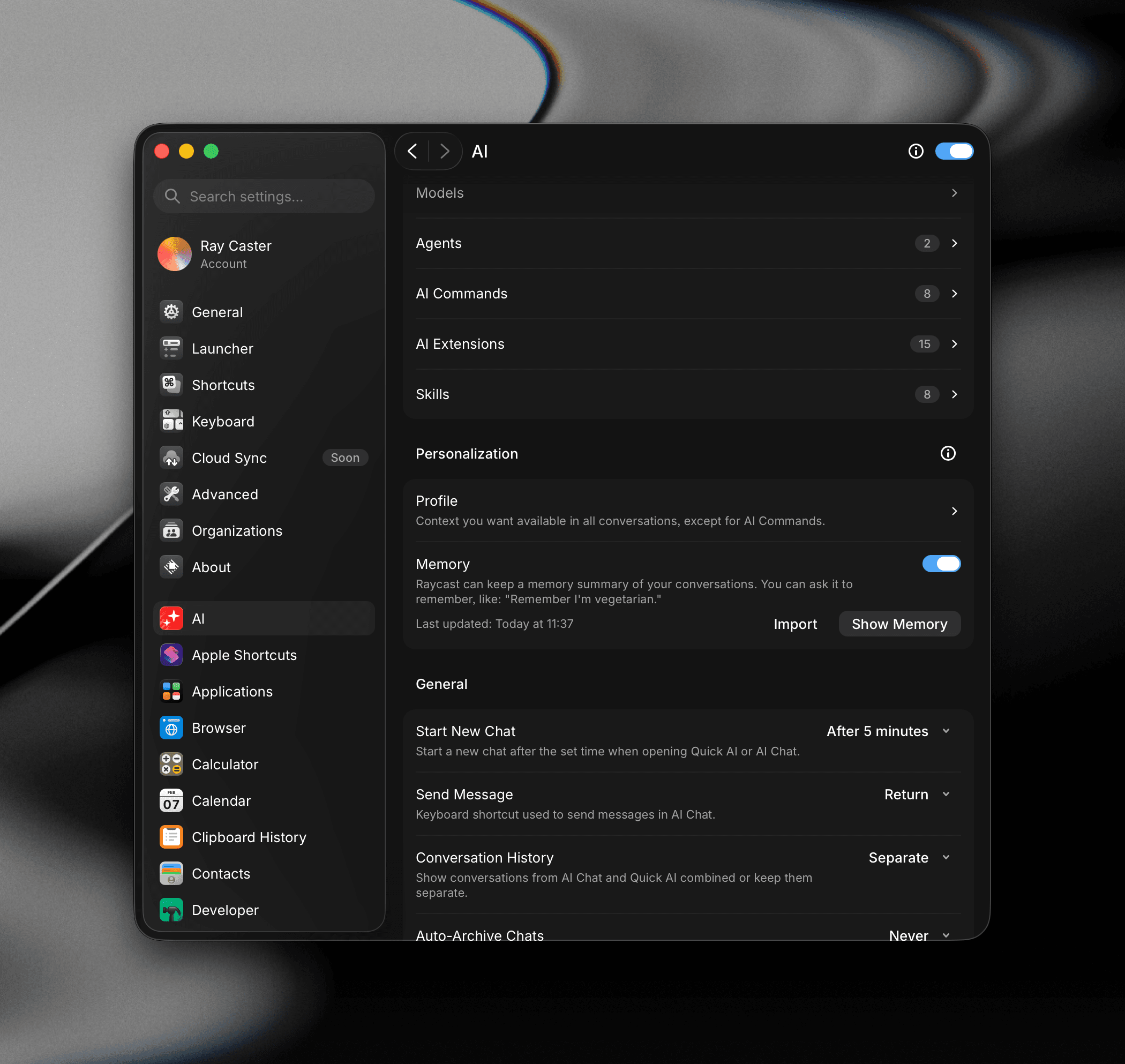
Task: Go back with the left arrow
Action: tap(412, 151)
